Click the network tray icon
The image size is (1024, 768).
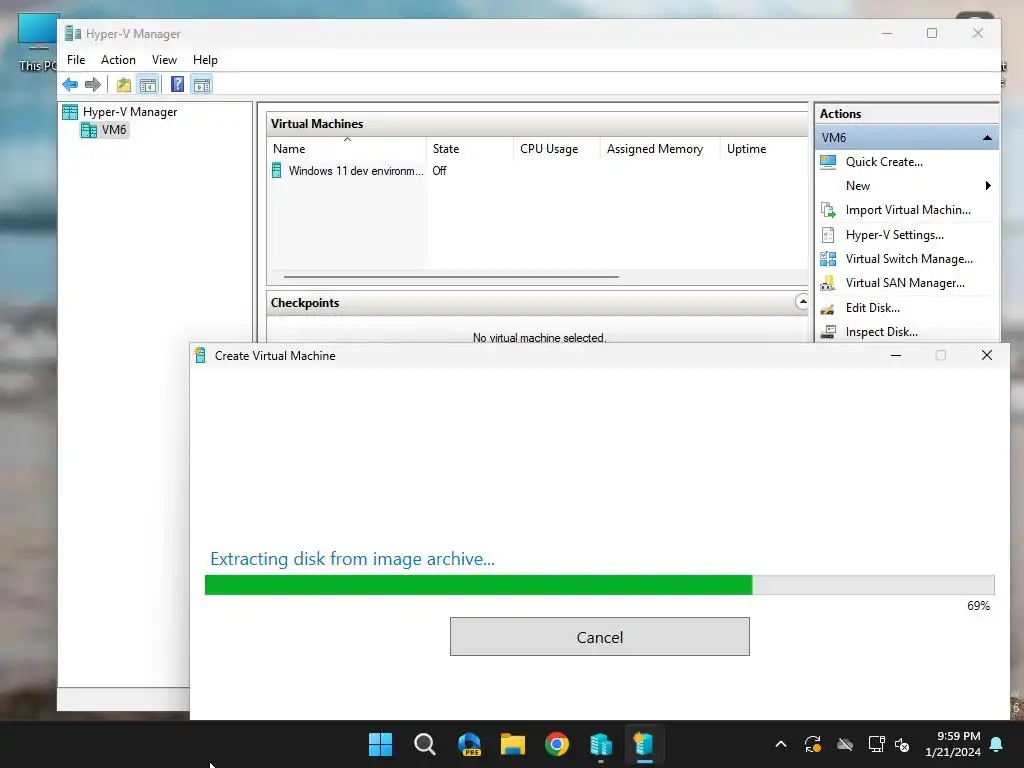coord(876,744)
